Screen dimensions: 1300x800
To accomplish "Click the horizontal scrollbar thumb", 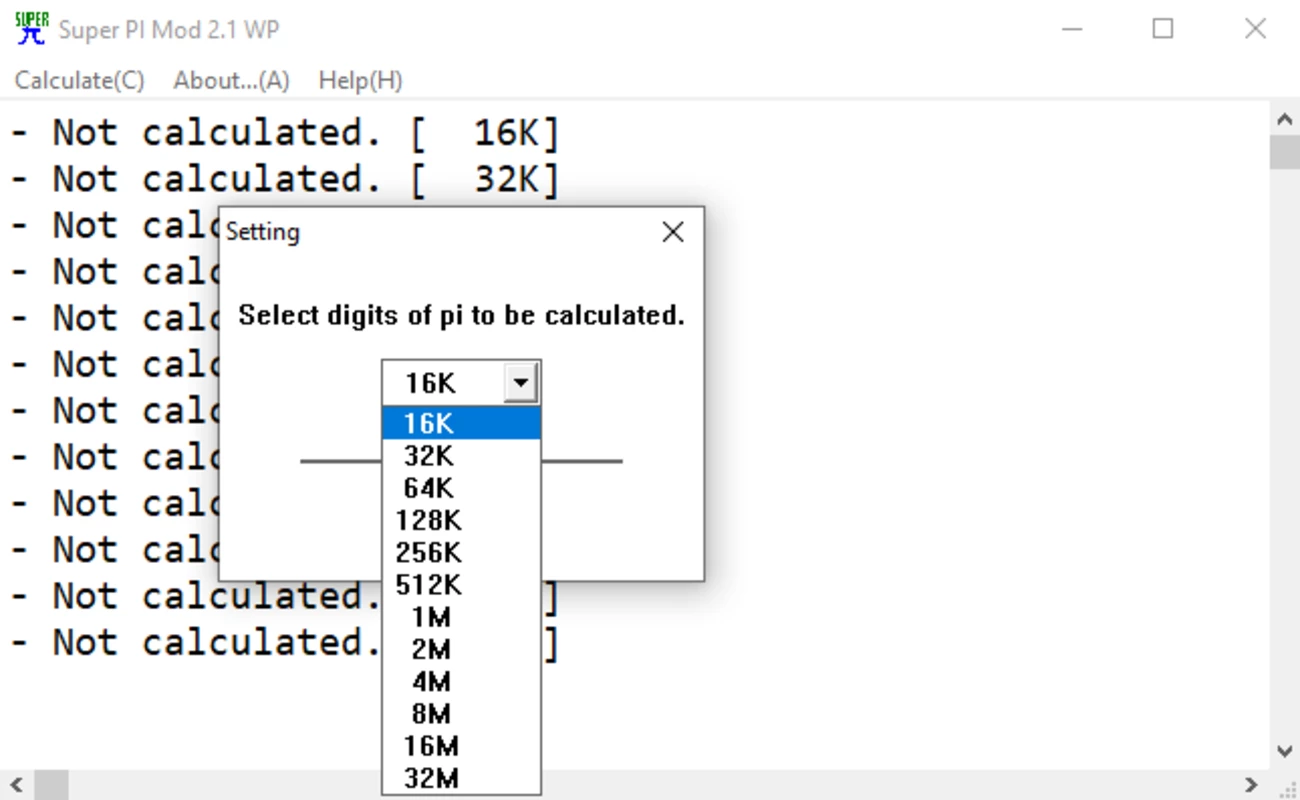I will tap(50, 784).
